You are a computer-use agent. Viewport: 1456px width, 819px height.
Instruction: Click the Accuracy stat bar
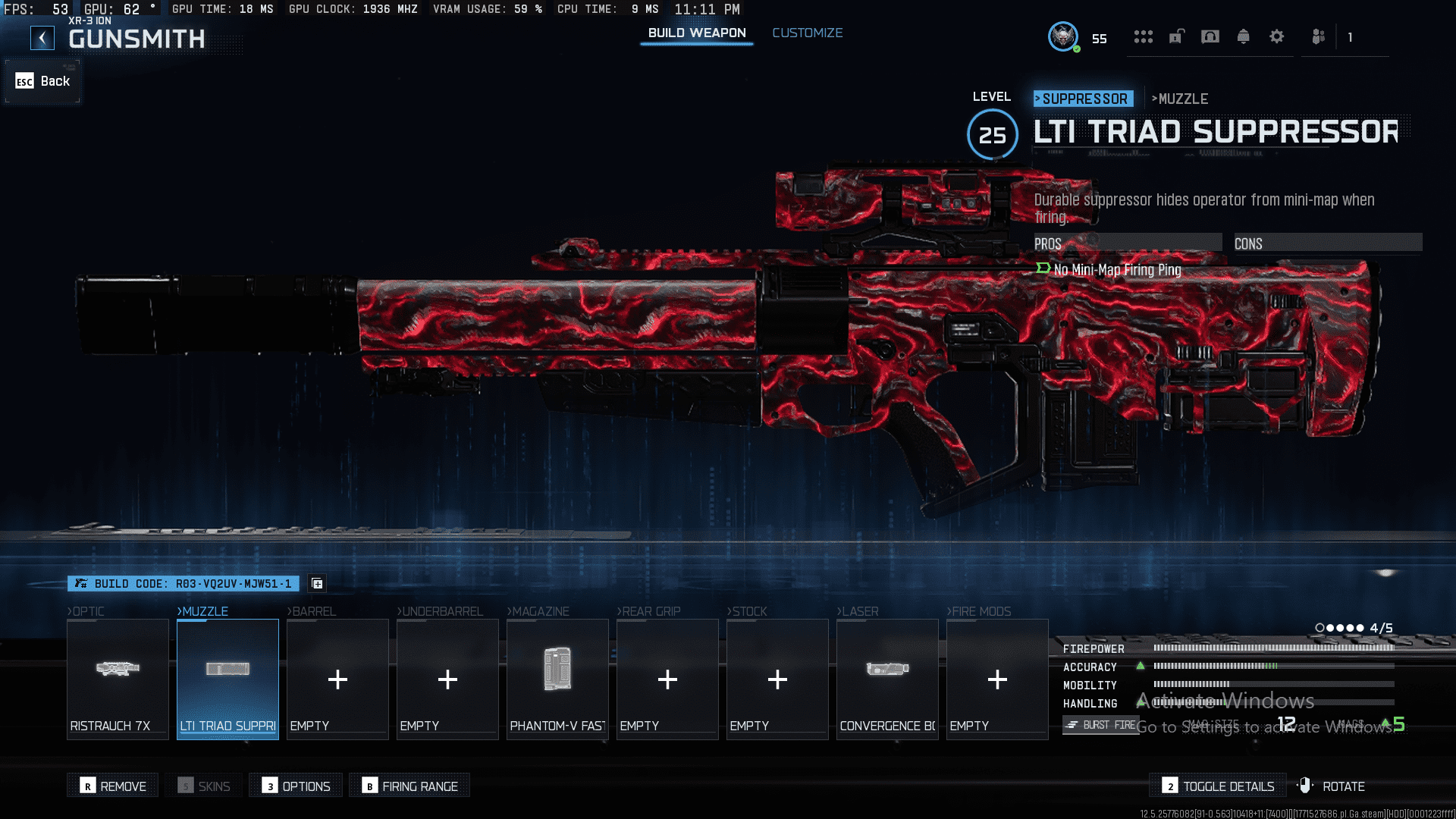[1274, 667]
